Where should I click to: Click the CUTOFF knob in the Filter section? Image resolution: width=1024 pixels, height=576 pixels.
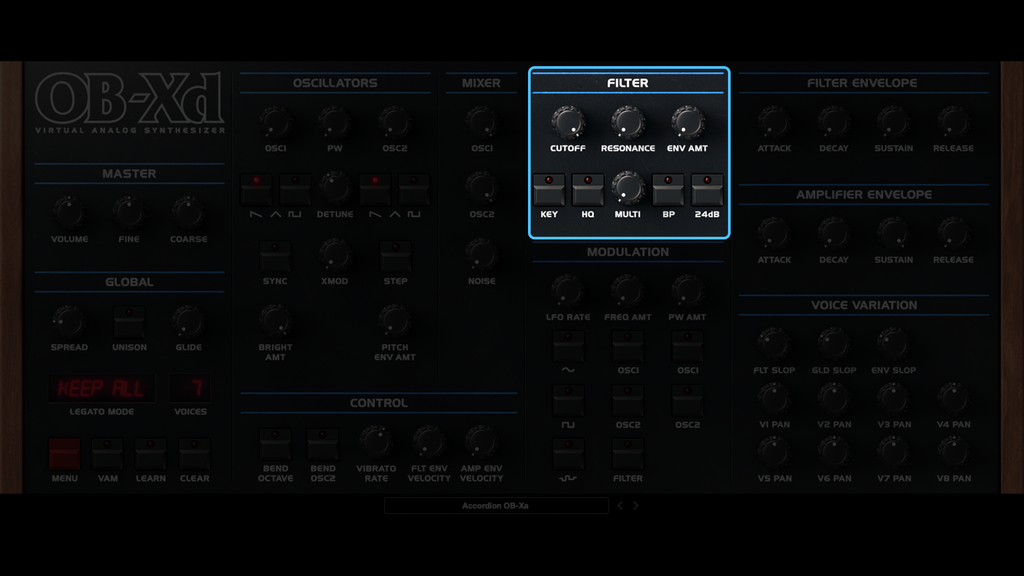(x=568, y=124)
